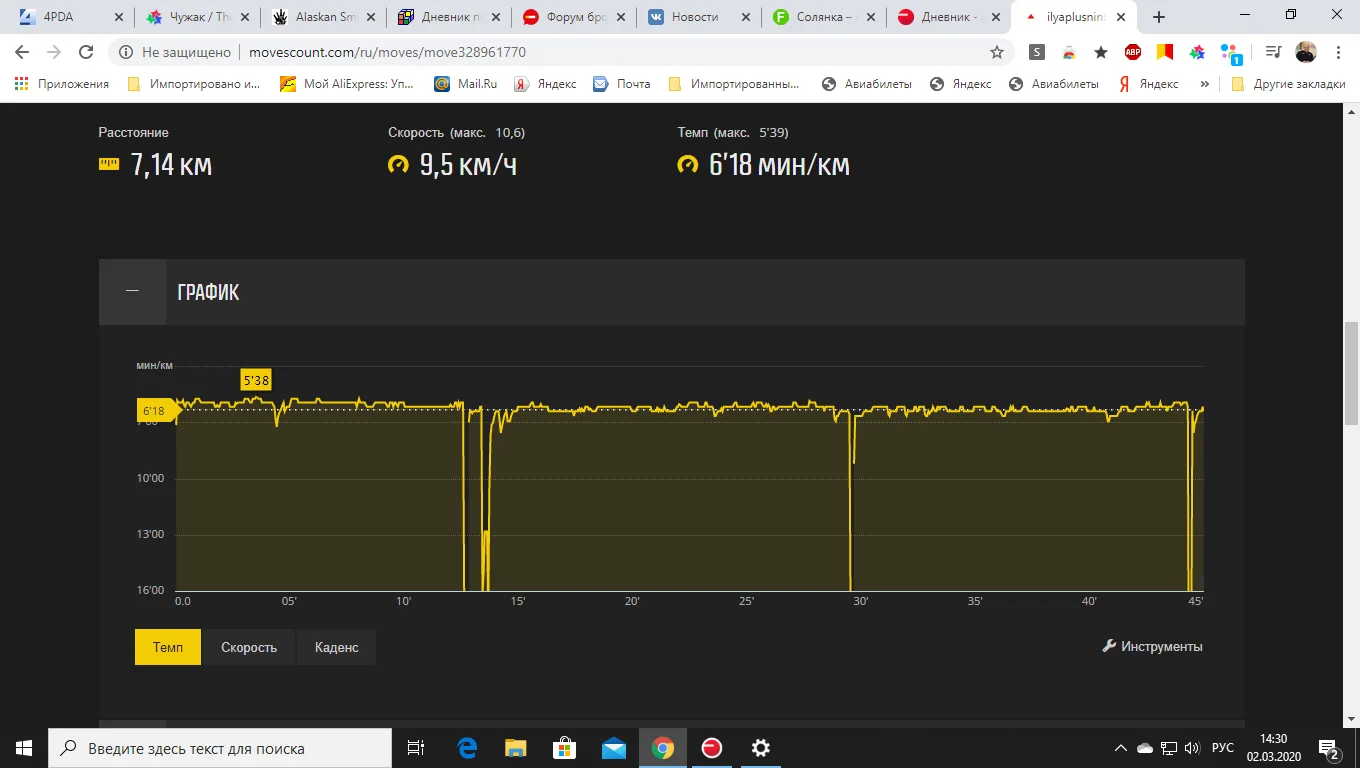Click the address bar with movescount.com URL
Viewport: 1360px width, 768px height.
[560, 52]
